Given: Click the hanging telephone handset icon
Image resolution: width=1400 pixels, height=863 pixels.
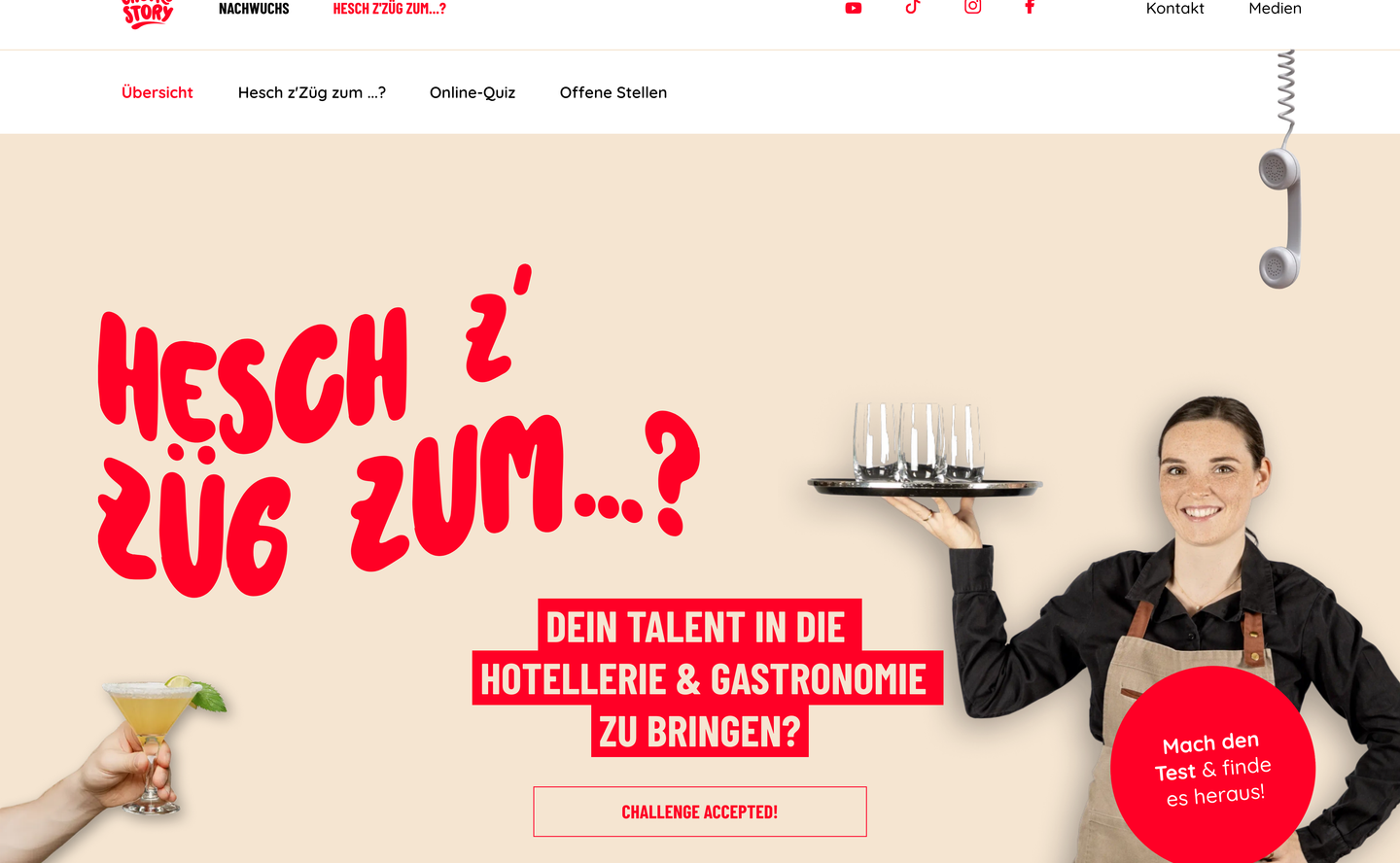Looking at the screenshot, I should tap(1282, 170).
